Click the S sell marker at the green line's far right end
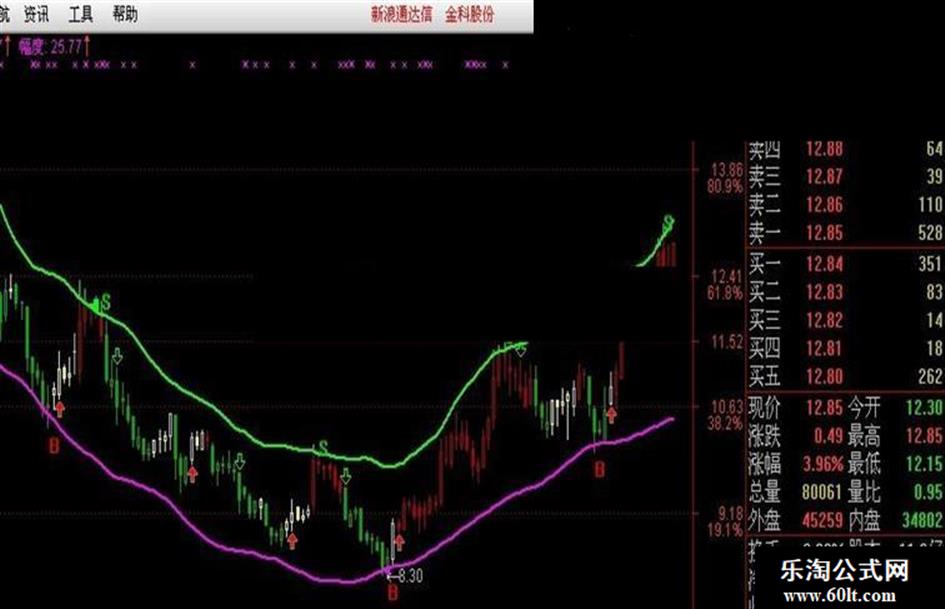Screen dimensions: 945x609 668,223
